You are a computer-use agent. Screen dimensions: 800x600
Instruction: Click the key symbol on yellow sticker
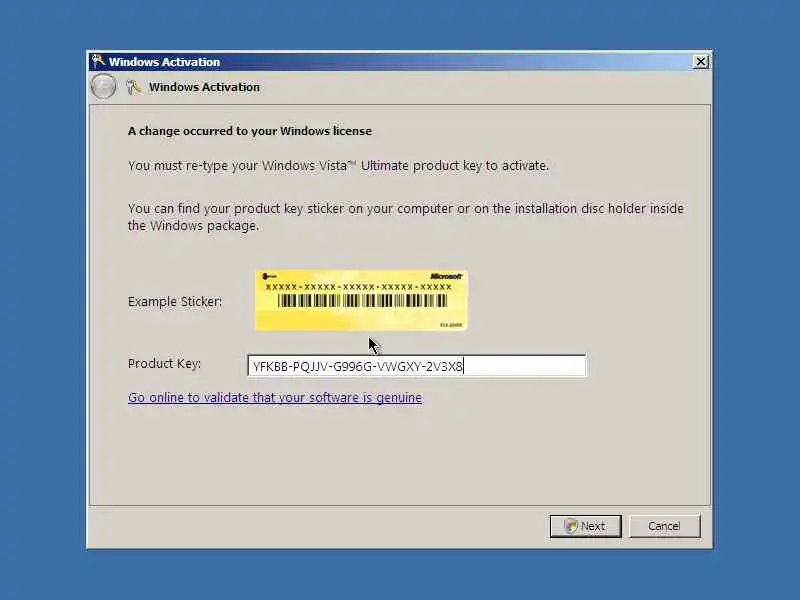tap(269, 277)
